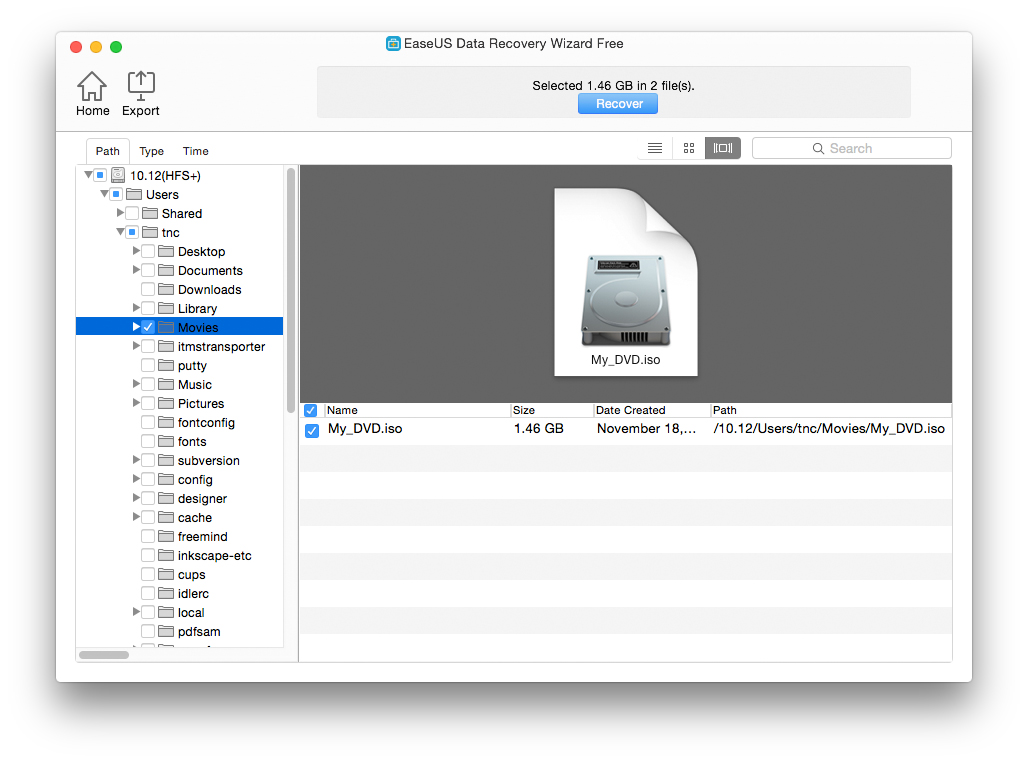Screen dimensions: 1028x762
Task: Check the Downloads folder checkbox
Action: pyautogui.click(x=148, y=289)
